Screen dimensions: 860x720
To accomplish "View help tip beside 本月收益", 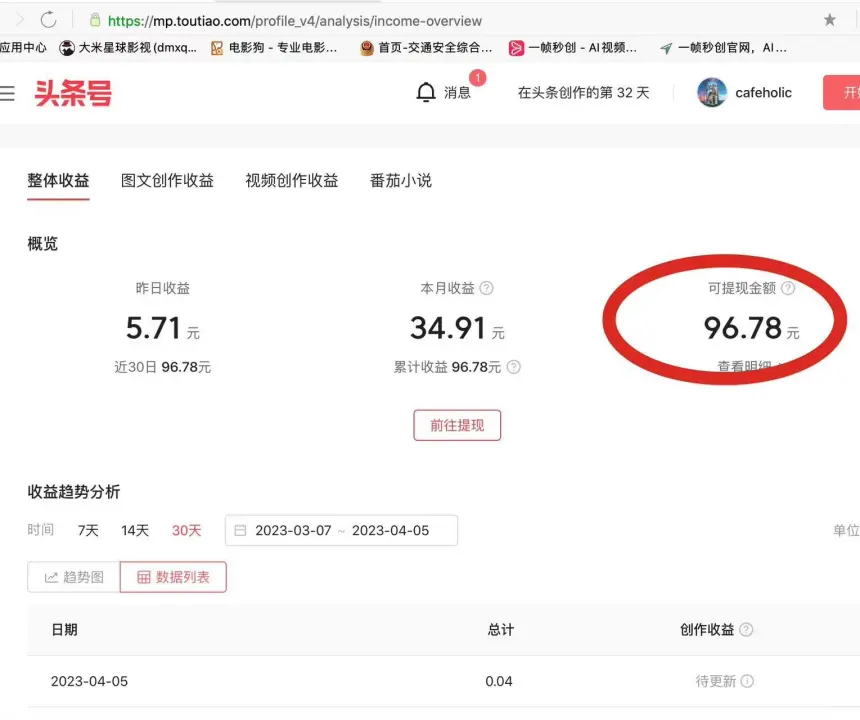I will point(487,288).
